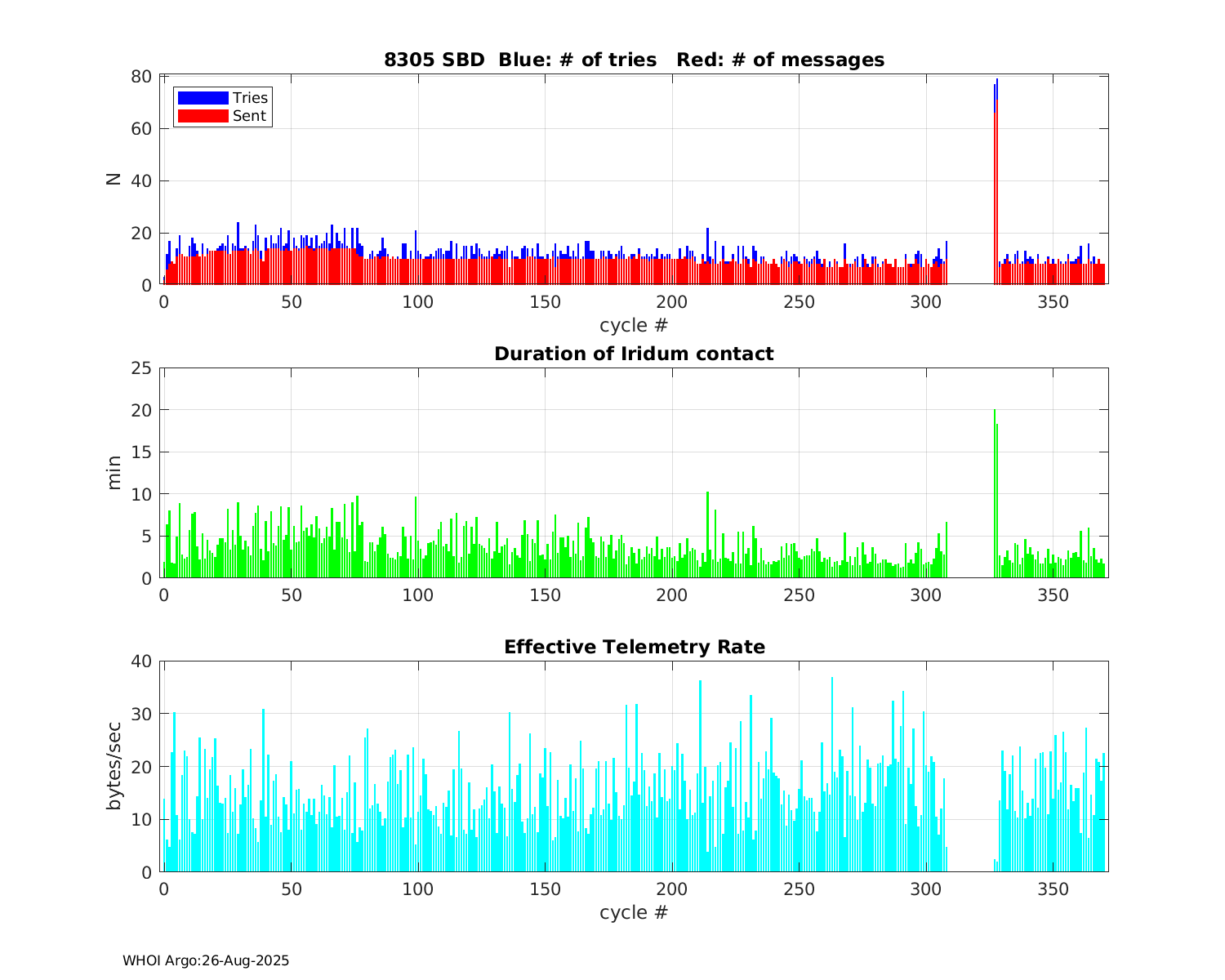
Task: Click the "cycle #" label under bottom chart
Action: [x=634, y=912]
